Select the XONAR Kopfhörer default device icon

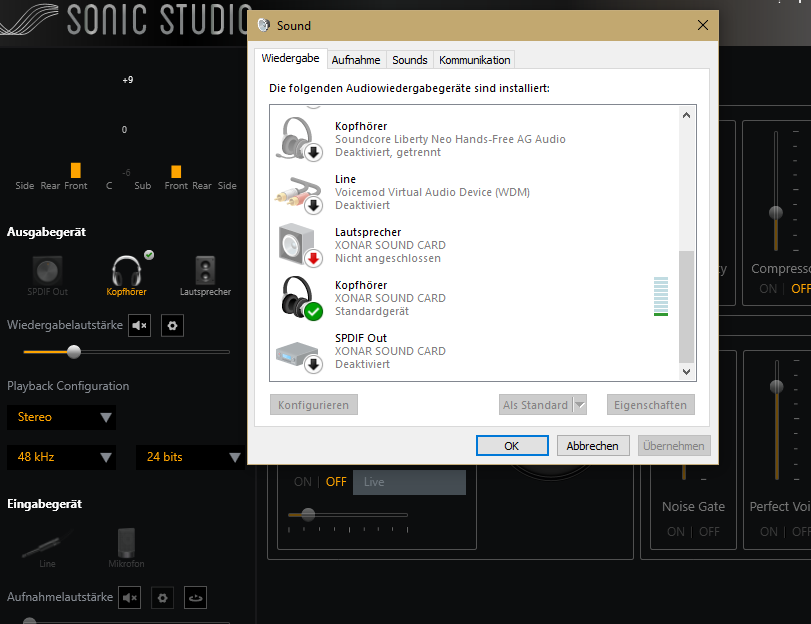(x=301, y=298)
